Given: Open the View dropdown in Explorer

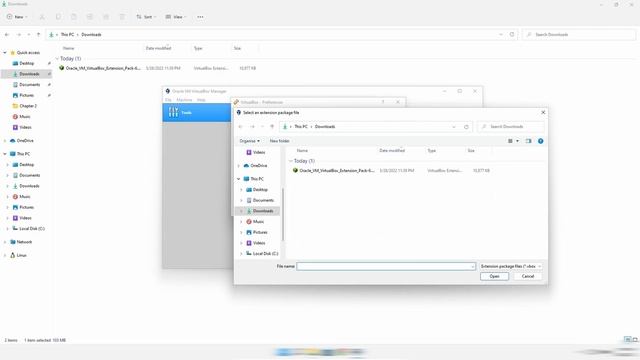Looking at the screenshot, I should (x=176, y=17).
